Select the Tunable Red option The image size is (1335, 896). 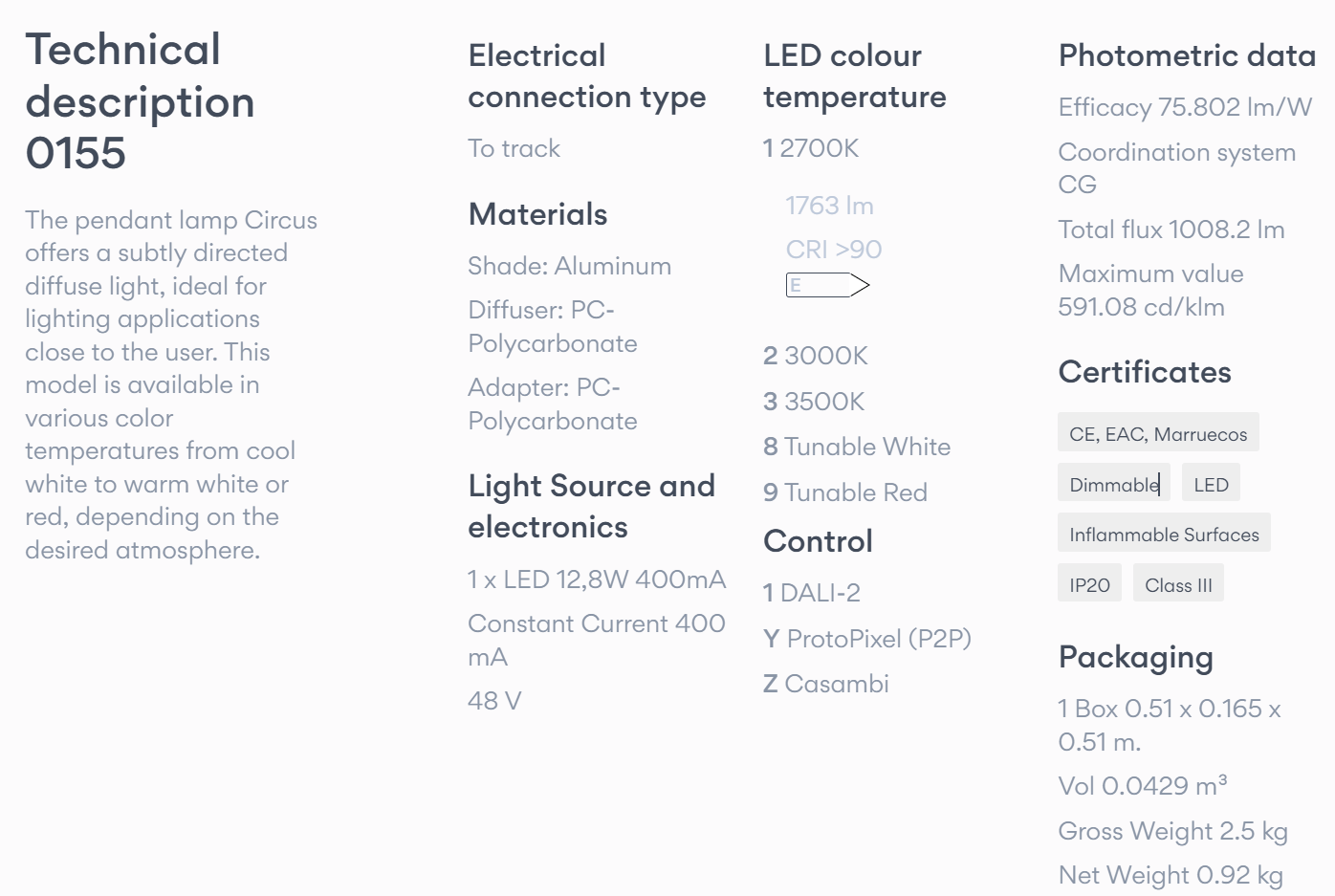(845, 492)
